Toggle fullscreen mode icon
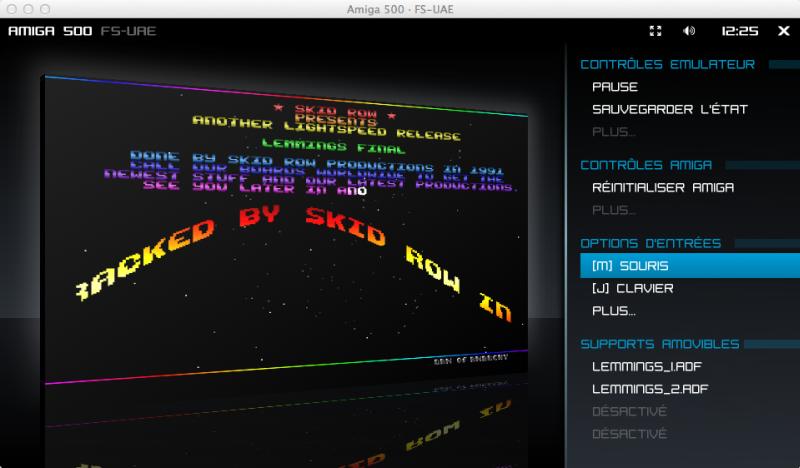The image size is (800, 468). coord(655,31)
